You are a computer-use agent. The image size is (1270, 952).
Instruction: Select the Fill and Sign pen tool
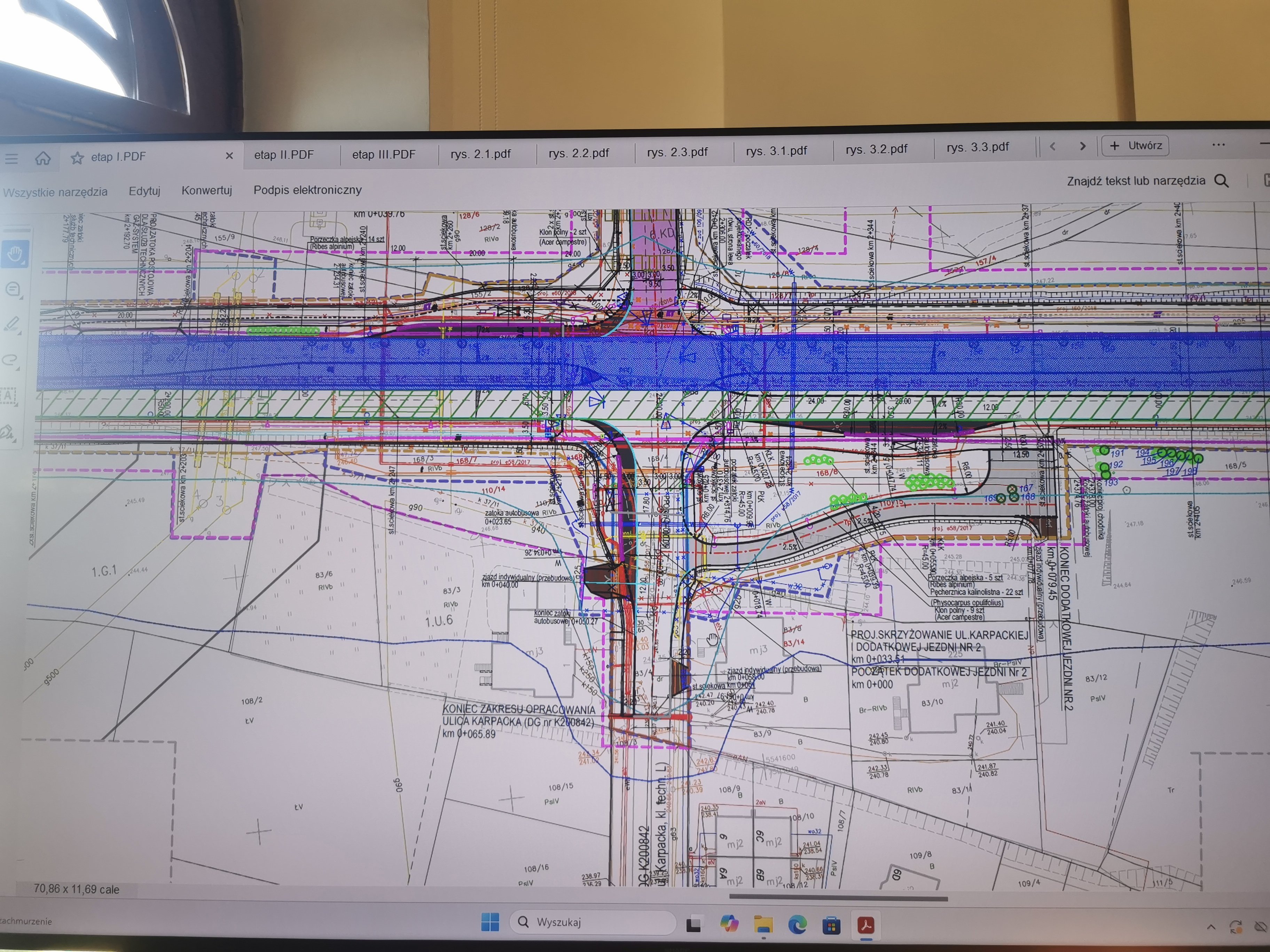(7, 431)
